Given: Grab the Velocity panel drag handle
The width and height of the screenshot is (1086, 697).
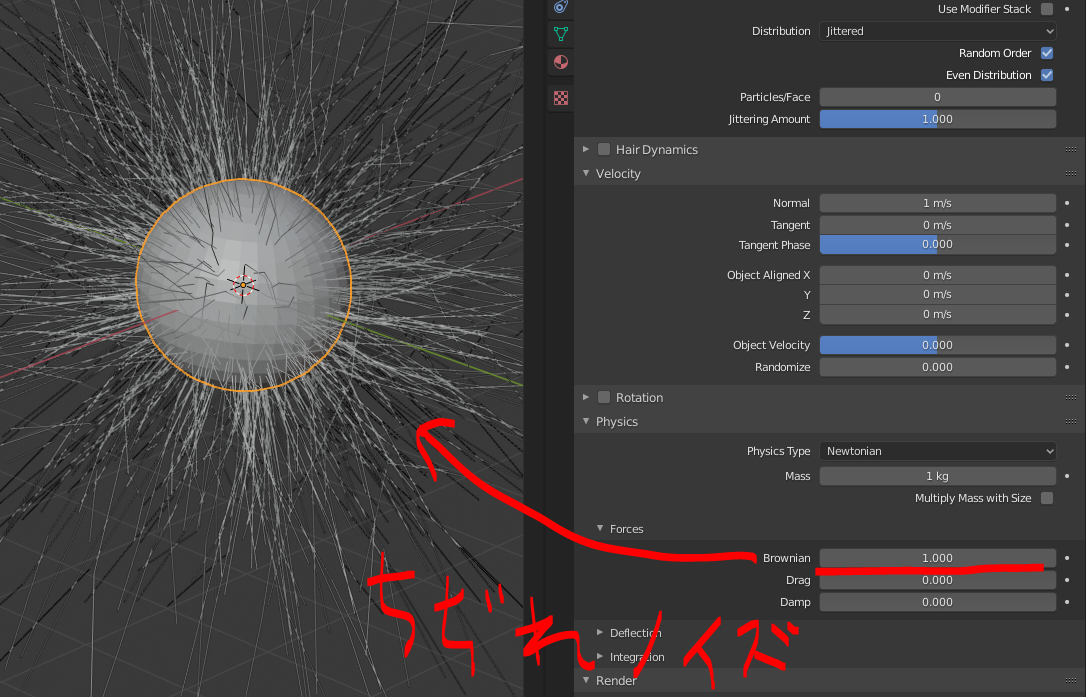Looking at the screenshot, I should coord(1071,174).
